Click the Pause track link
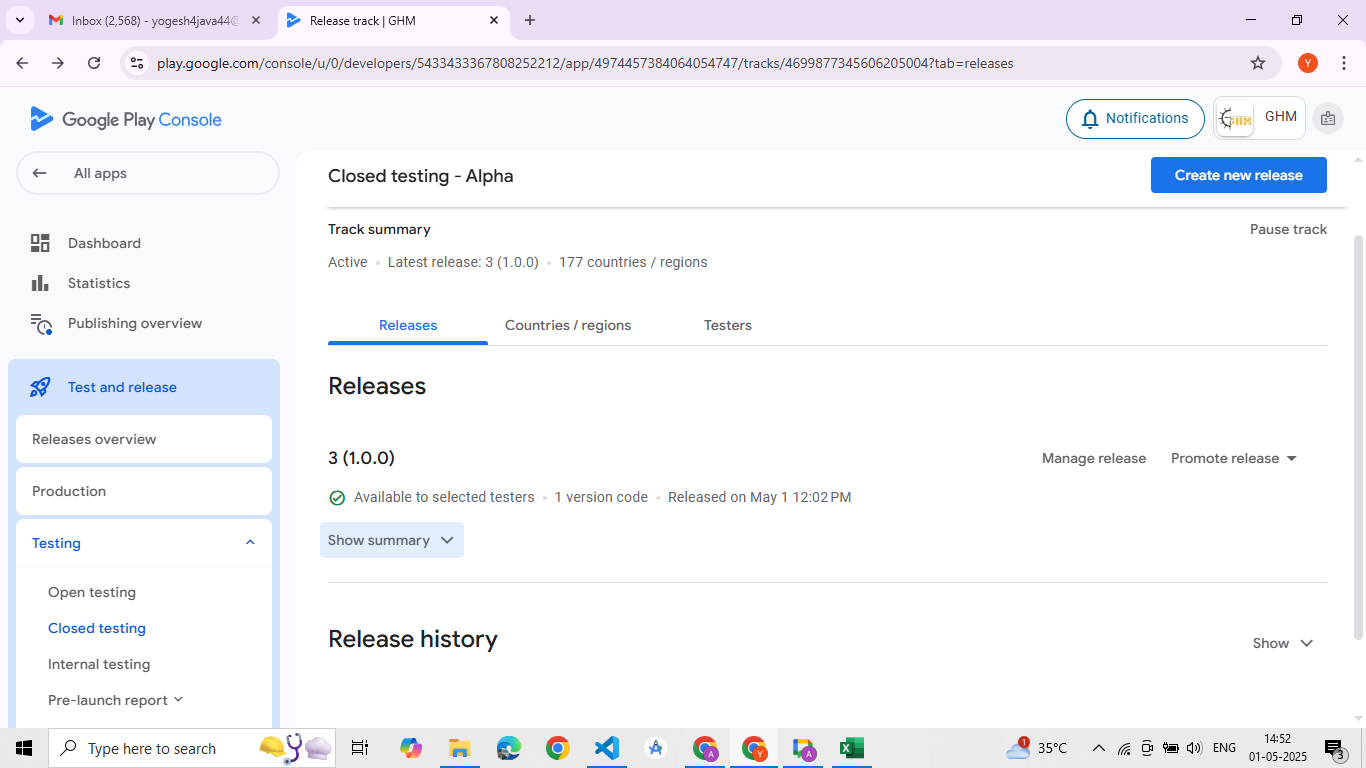Viewport: 1366px width, 768px height. (x=1288, y=229)
